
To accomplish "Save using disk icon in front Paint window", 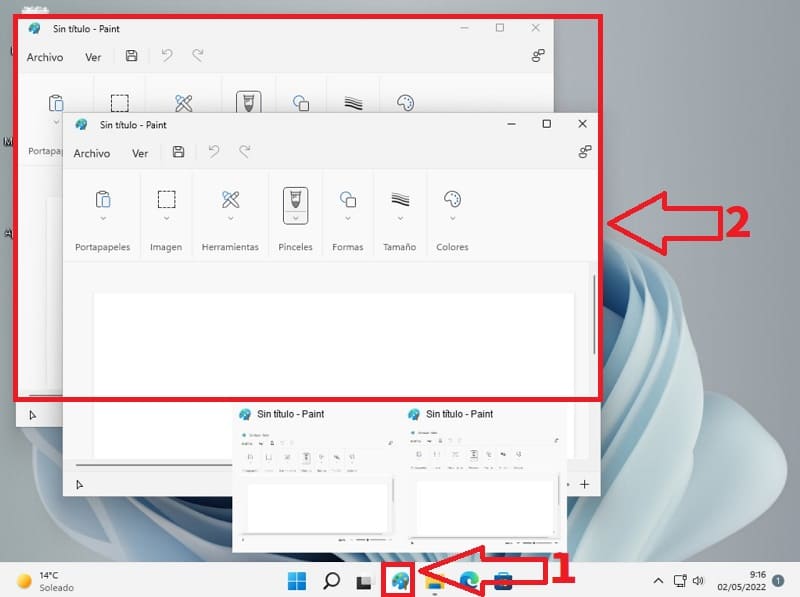I will click(178, 152).
